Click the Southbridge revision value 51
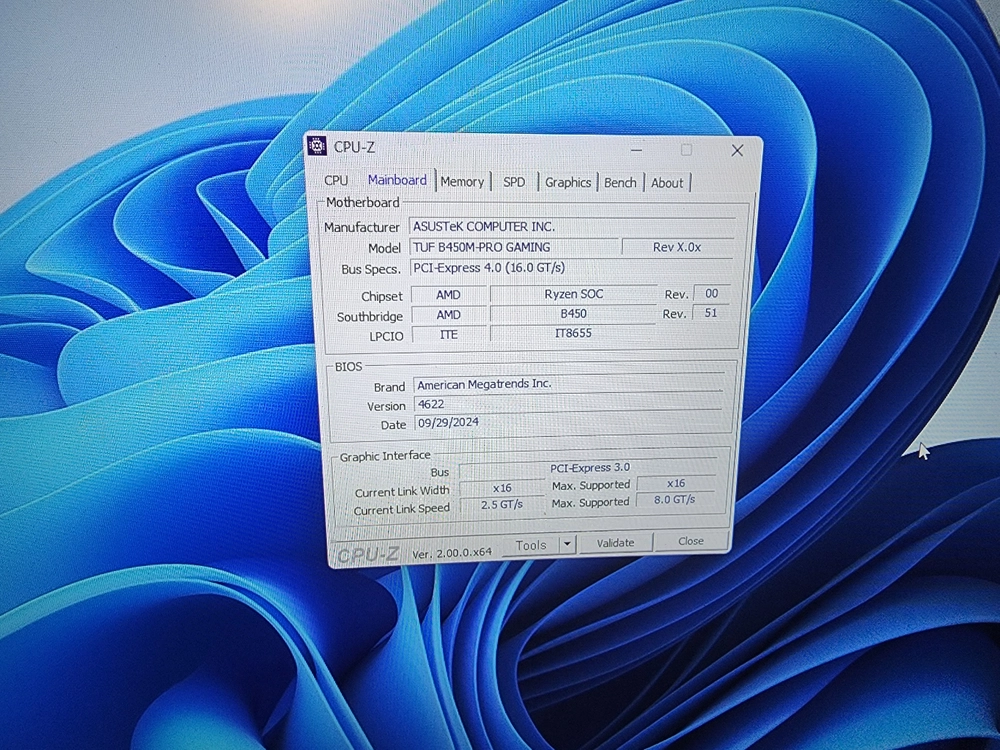The width and height of the screenshot is (1000, 750). tap(711, 313)
